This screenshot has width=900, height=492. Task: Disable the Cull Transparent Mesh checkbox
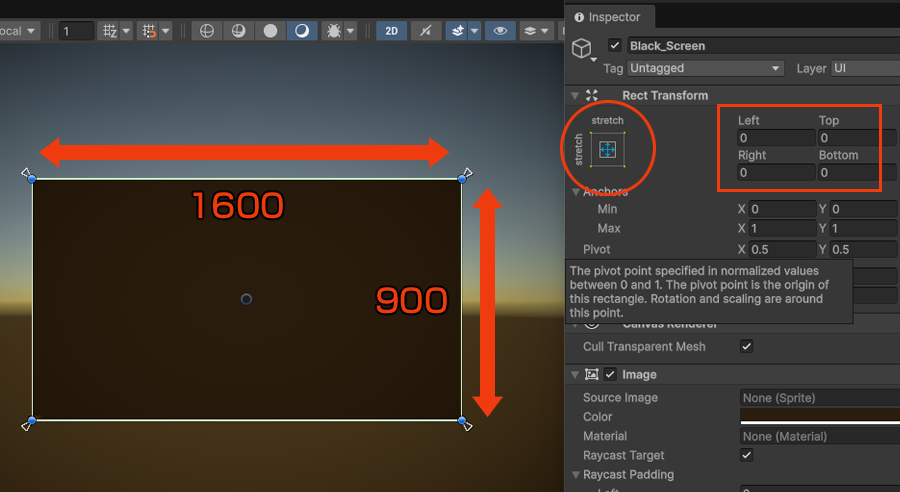tap(746, 347)
